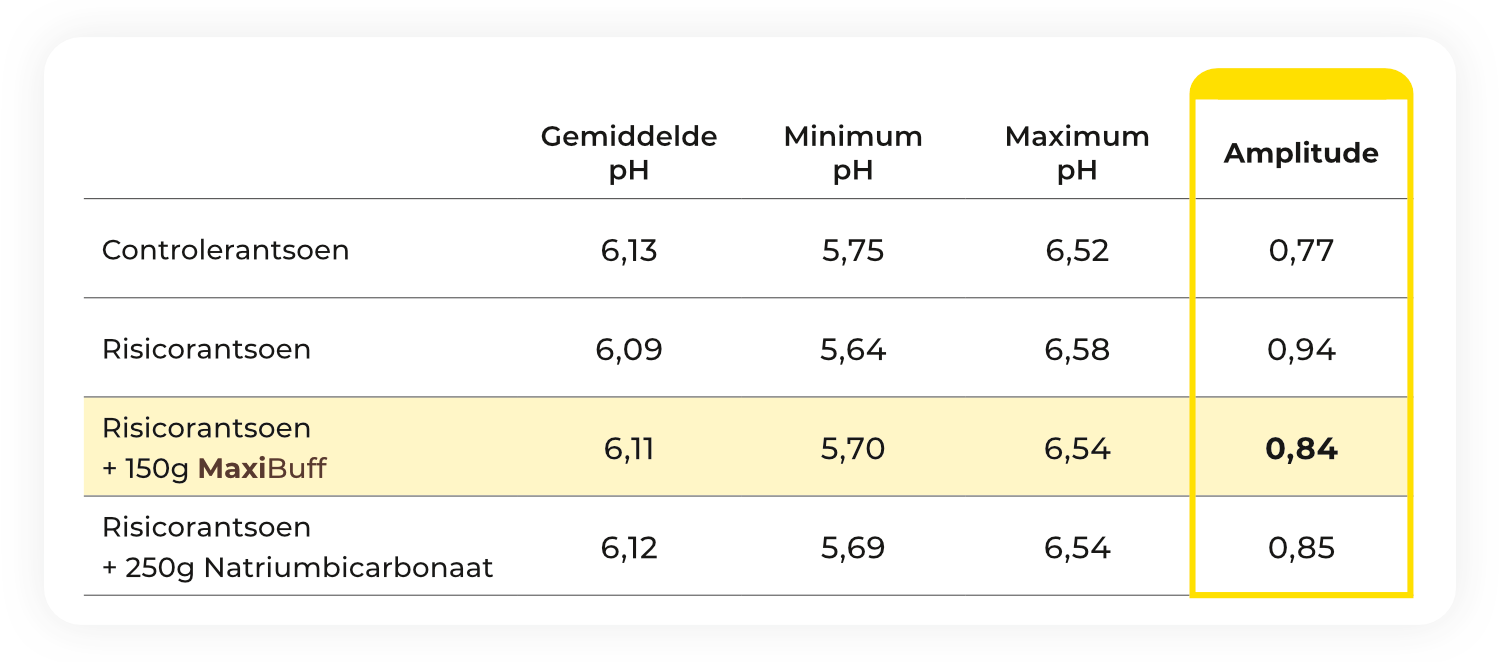Click the 6,09 average pH cell
This screenshot has width=1500, height=662.
tap(629, 350)
